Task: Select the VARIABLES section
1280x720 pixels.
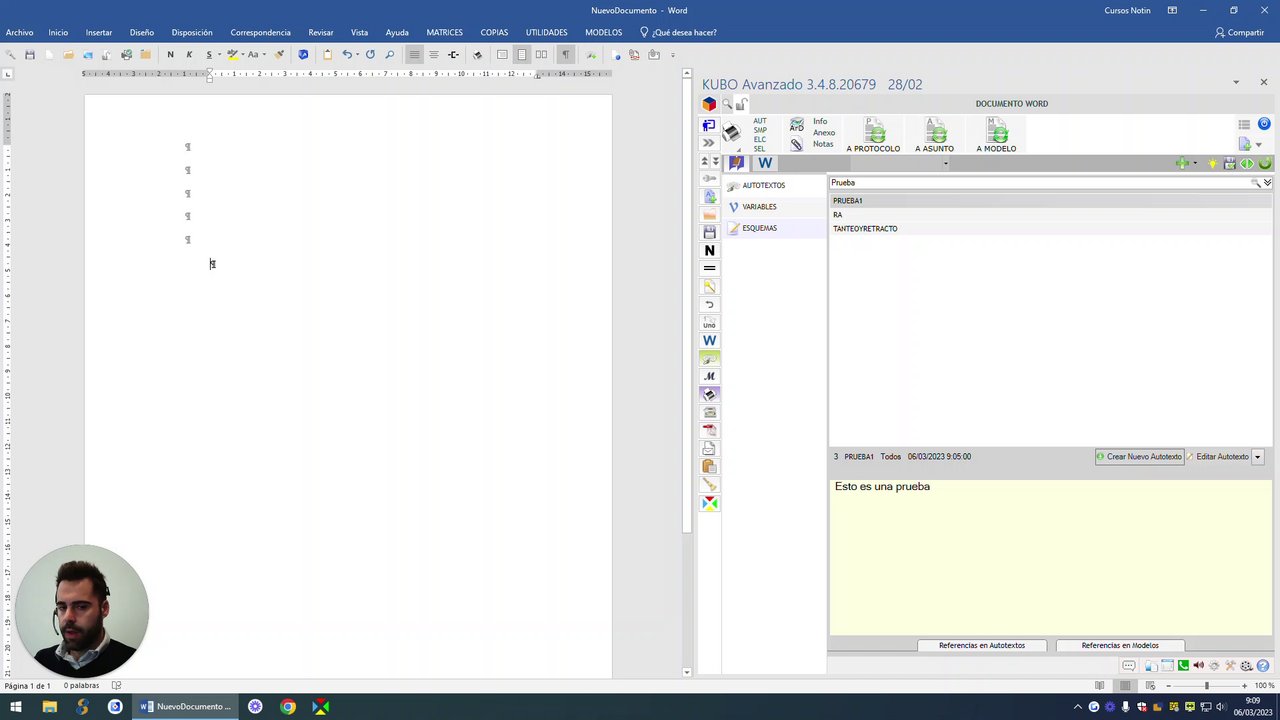Action: [759, 207]
